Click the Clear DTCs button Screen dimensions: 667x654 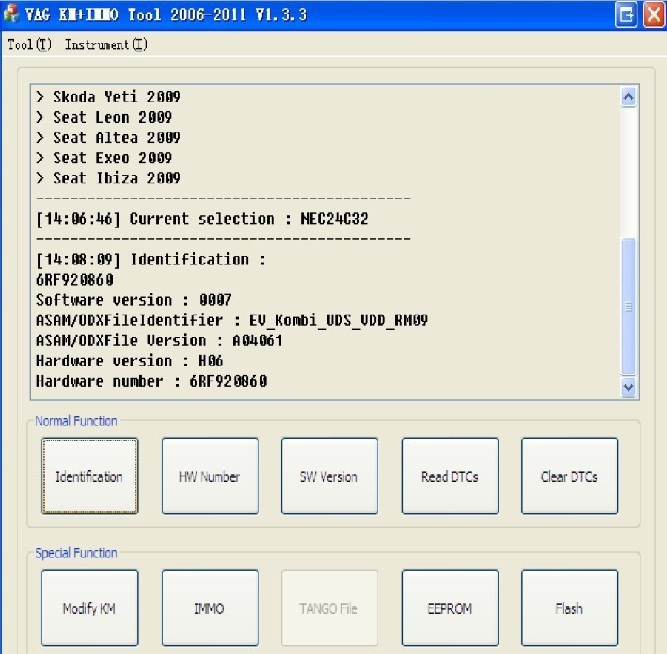click(x=570, y=476)
